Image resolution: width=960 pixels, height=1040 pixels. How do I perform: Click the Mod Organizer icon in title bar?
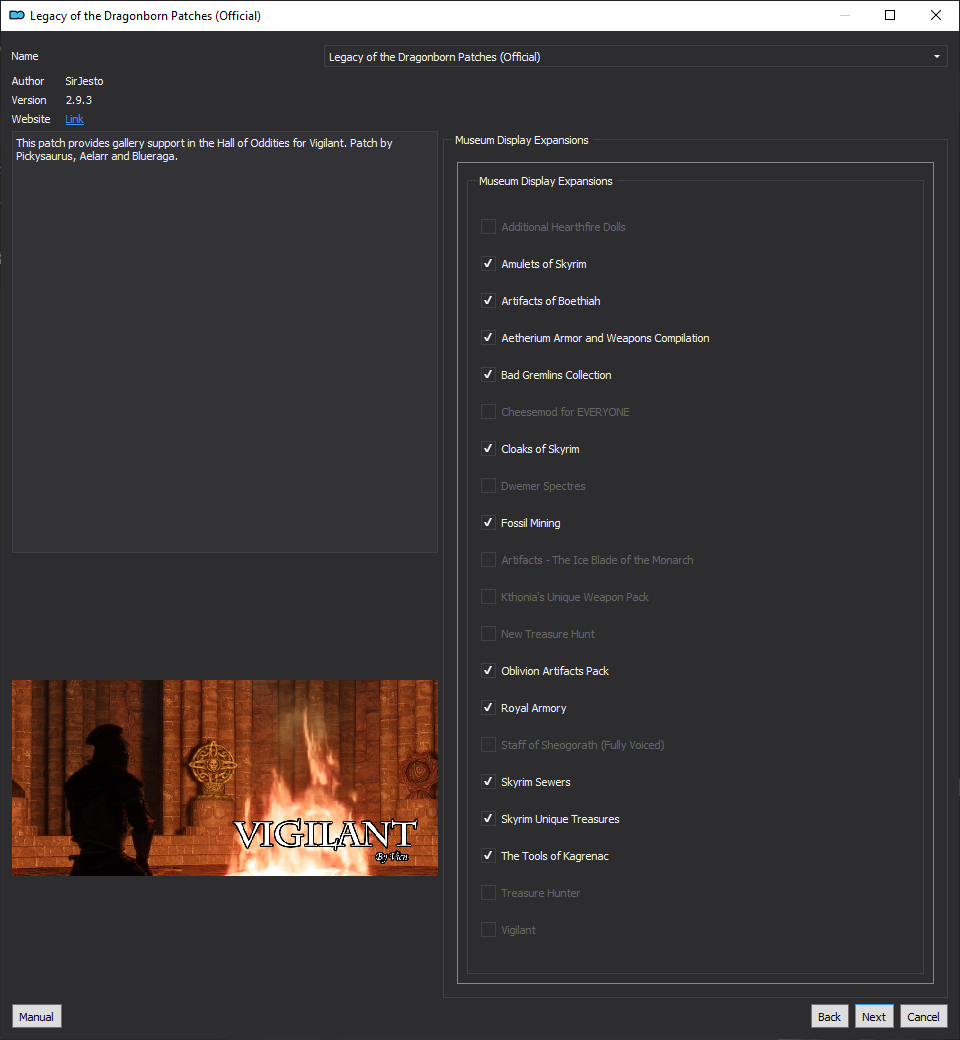tap(17, 15)
